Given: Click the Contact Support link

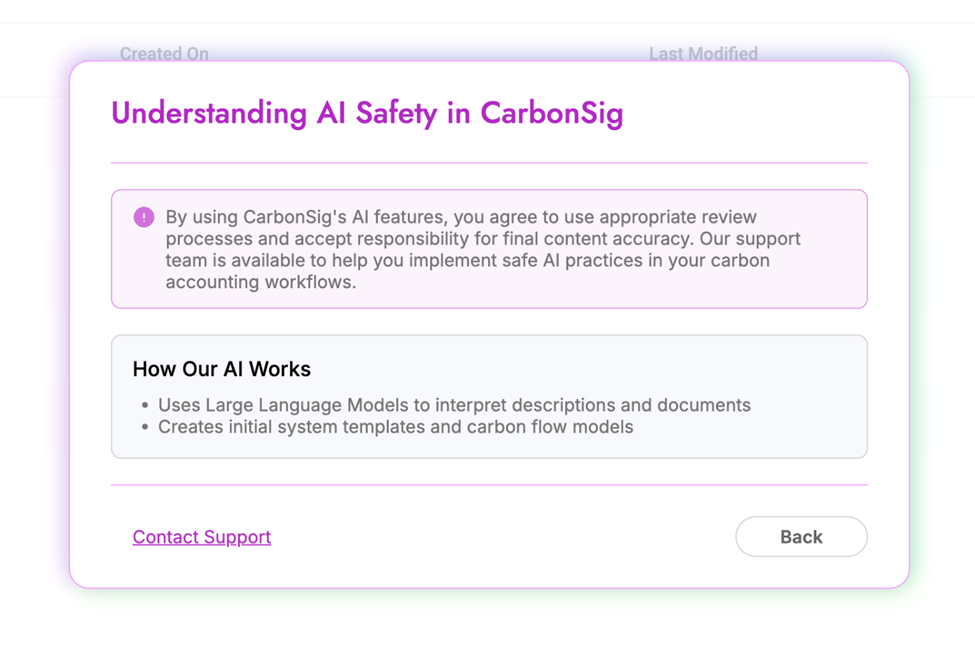Looking at the screenshot, I should (201, 537).
